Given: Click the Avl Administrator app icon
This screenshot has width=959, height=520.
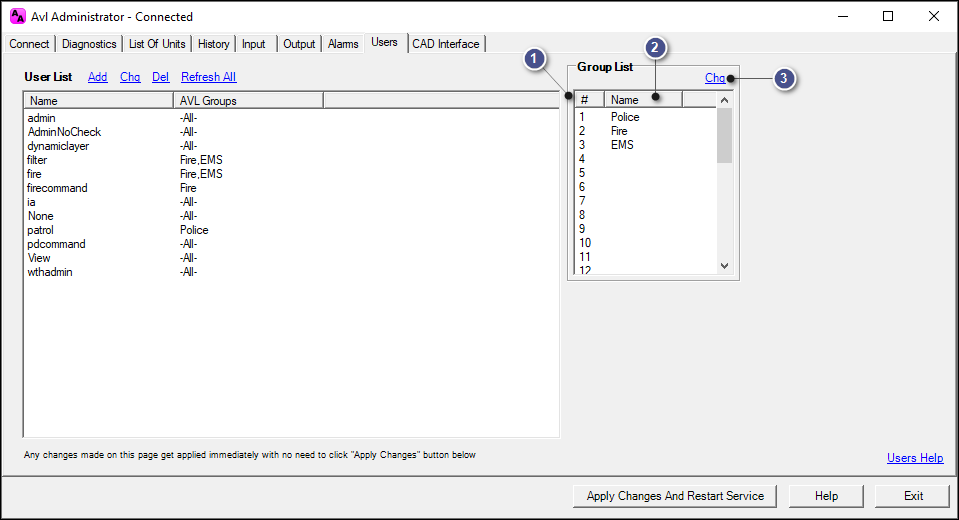Looking at the screenshot, I should point(18,17).
